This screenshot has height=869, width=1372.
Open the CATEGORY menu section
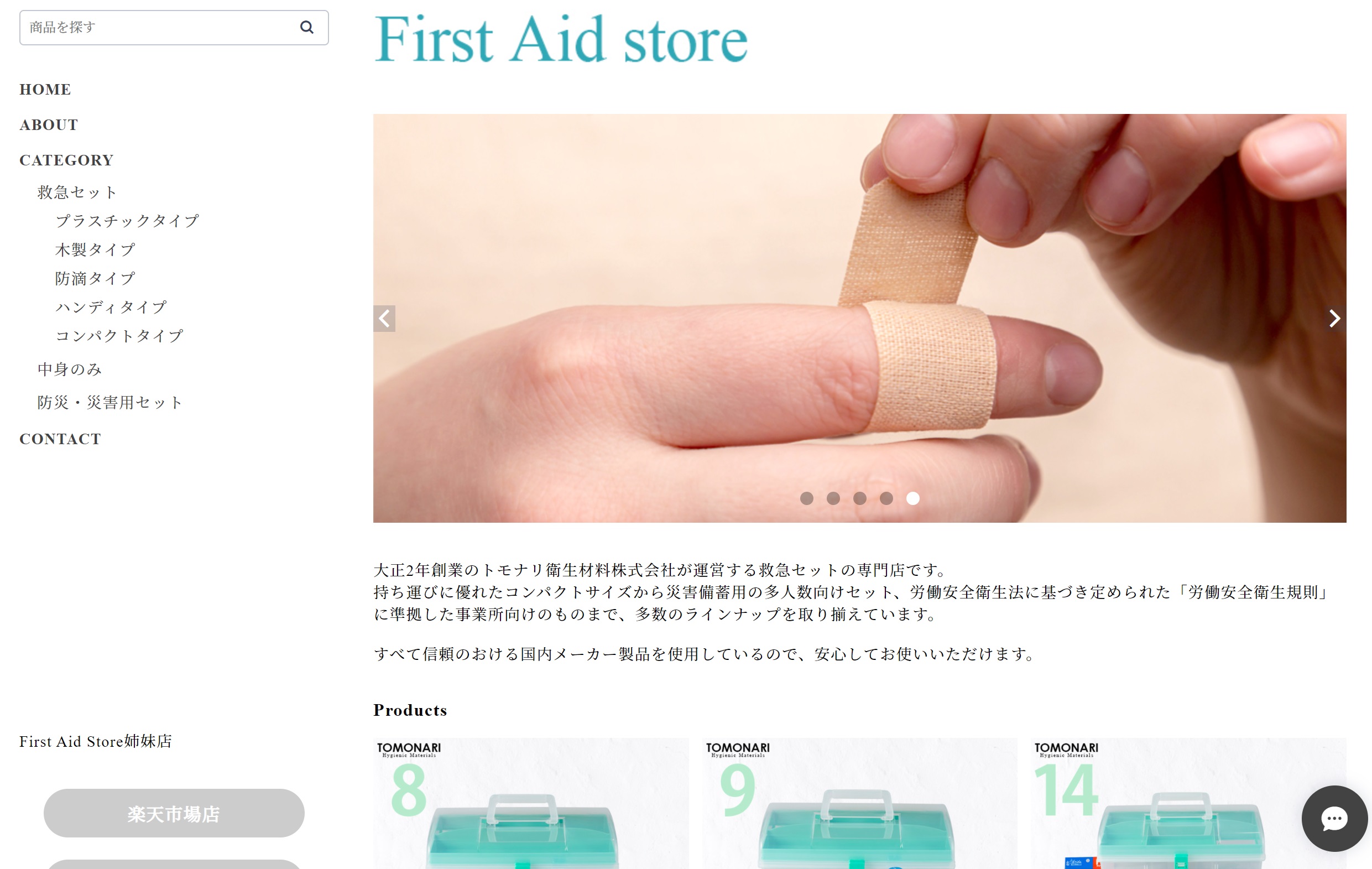pyautogui.click(x=67, y=160)
